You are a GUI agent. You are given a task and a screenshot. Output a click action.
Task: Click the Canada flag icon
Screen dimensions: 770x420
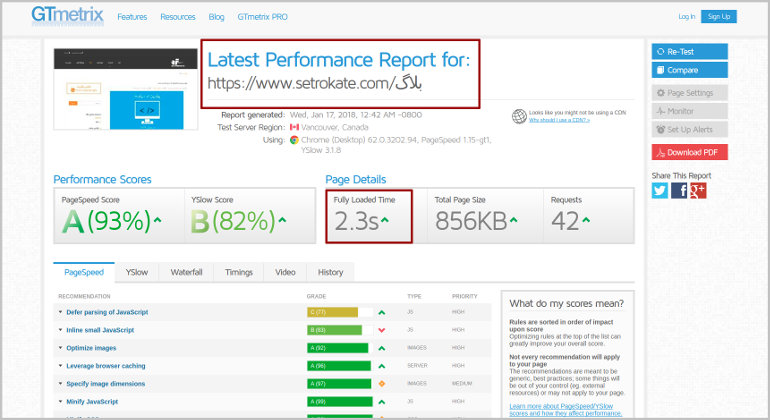(294, 127)
